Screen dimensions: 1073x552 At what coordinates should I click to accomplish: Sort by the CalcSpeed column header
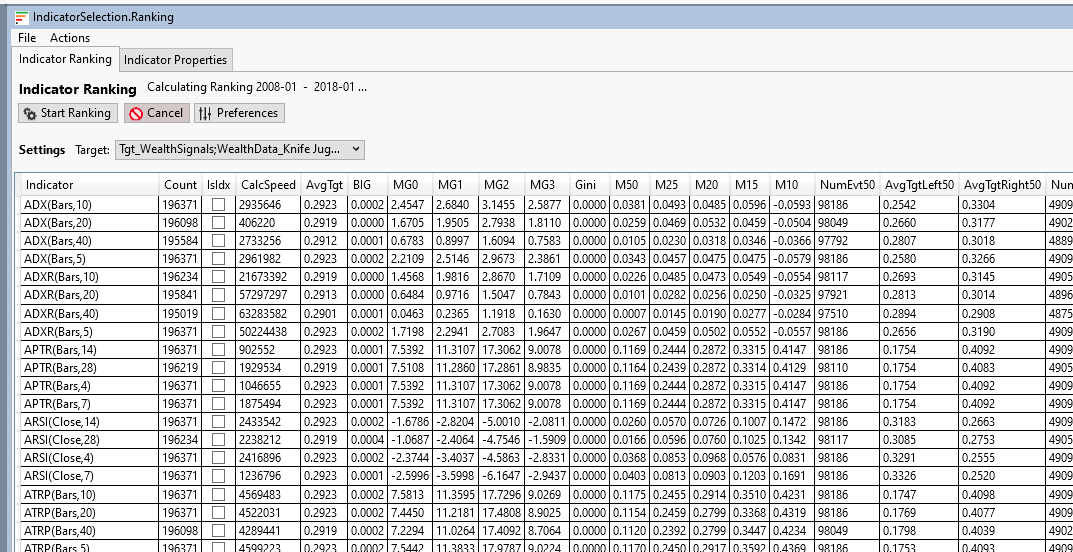[x=268, y=185]
